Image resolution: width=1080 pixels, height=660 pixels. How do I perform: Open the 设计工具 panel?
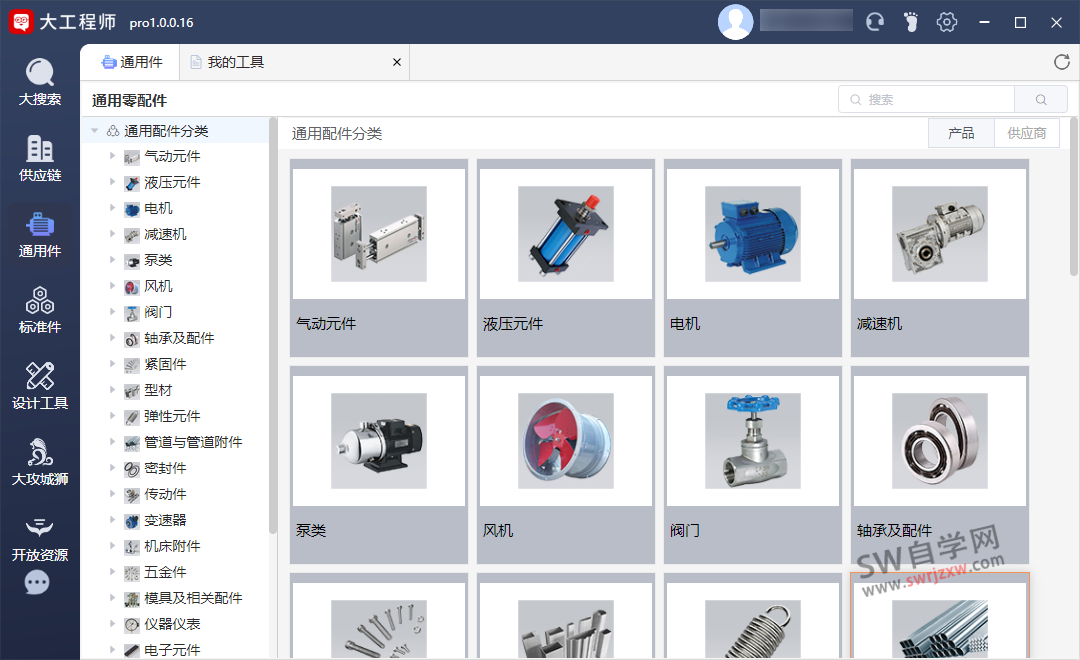[40, 385]
